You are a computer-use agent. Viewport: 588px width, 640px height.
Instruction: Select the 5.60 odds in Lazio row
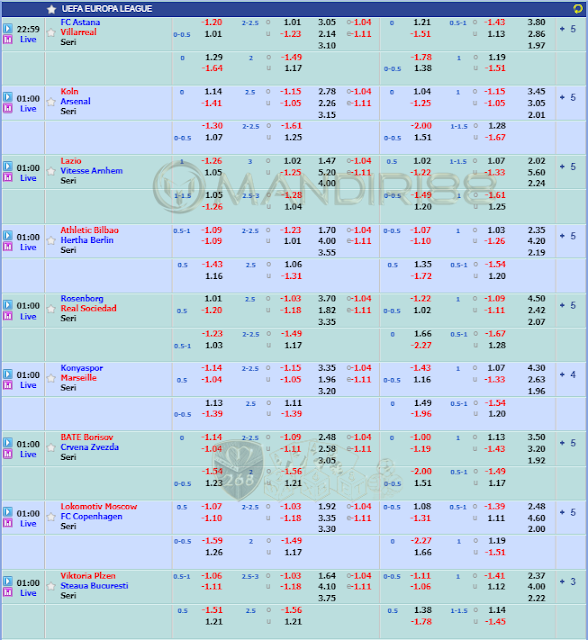[x=536, y=172]
